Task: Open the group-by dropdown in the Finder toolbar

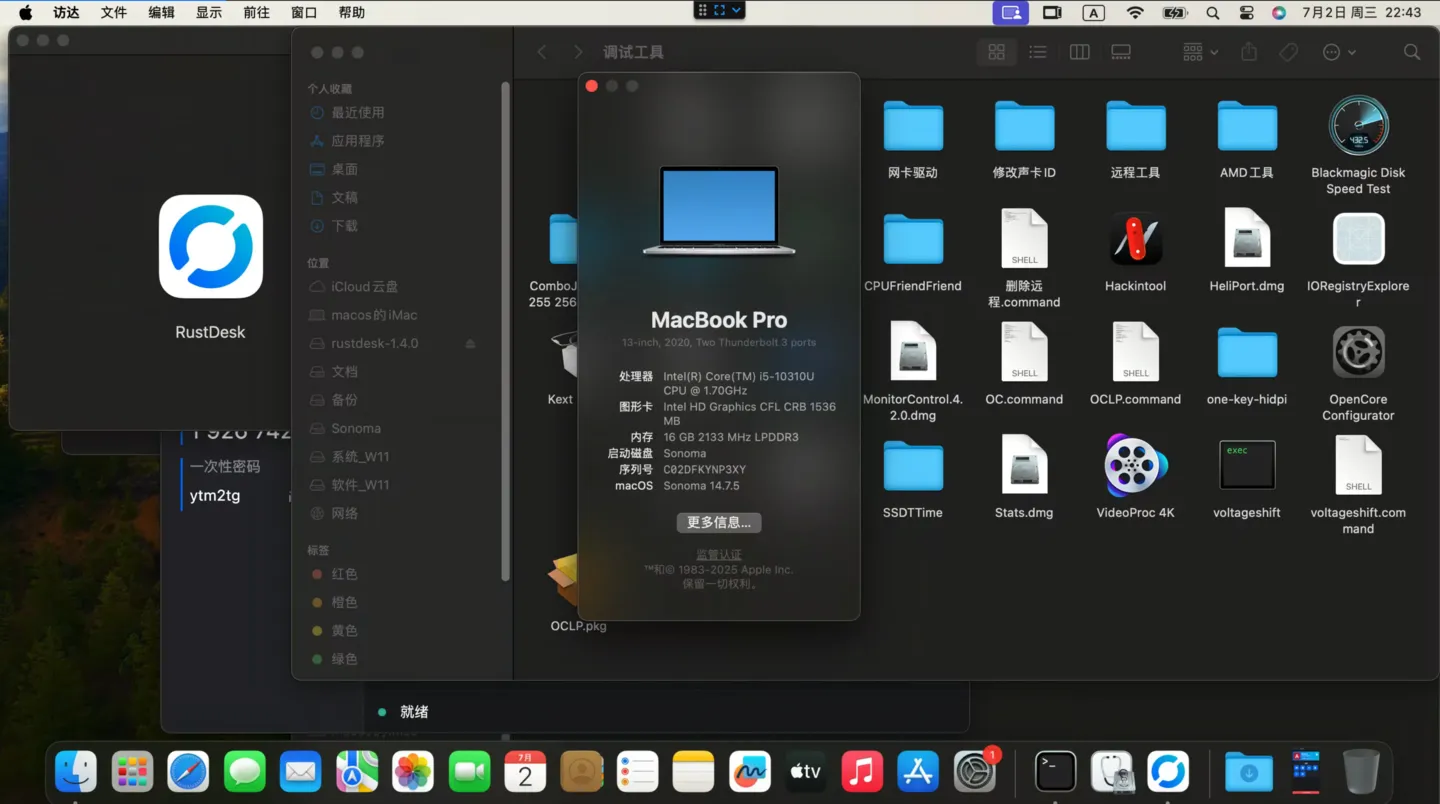Action: (1200, 52)
